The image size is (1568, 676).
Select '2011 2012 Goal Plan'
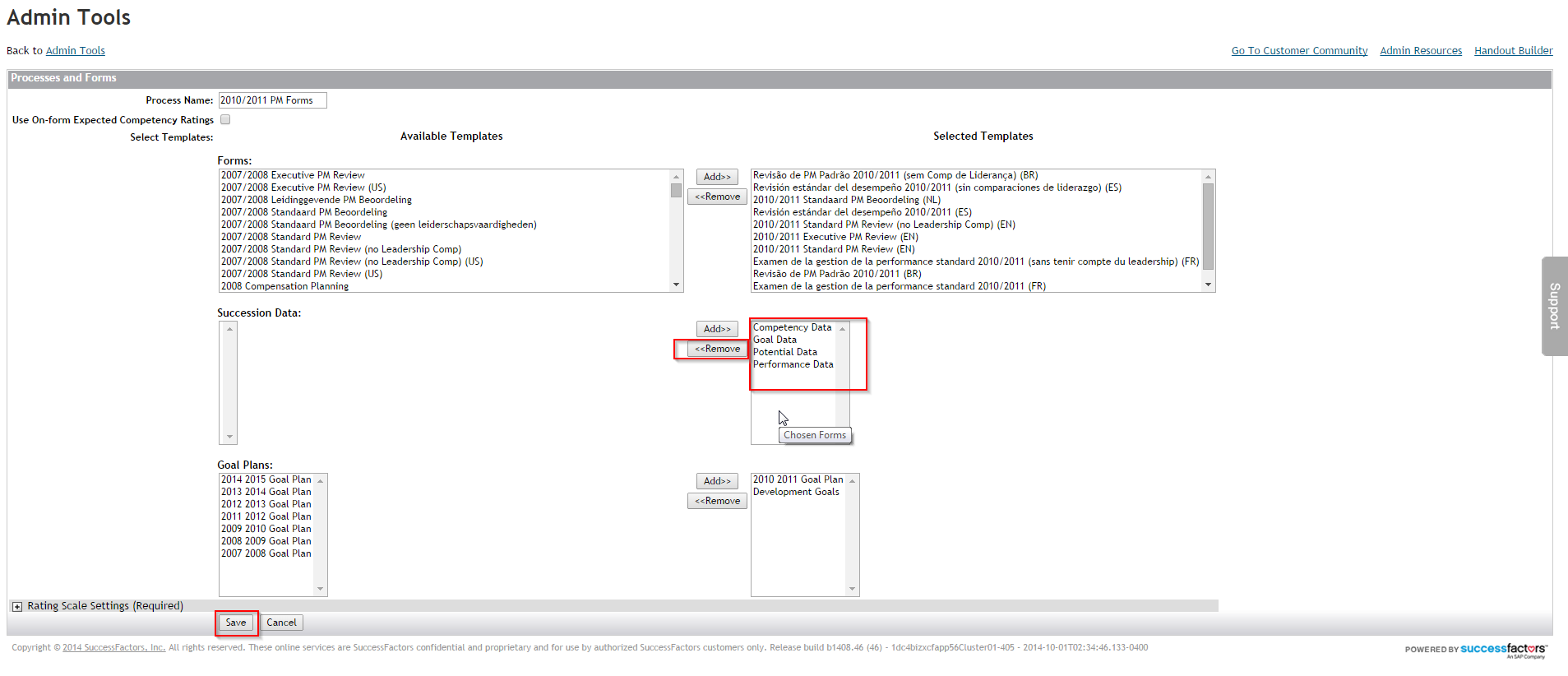coord(267,516)
